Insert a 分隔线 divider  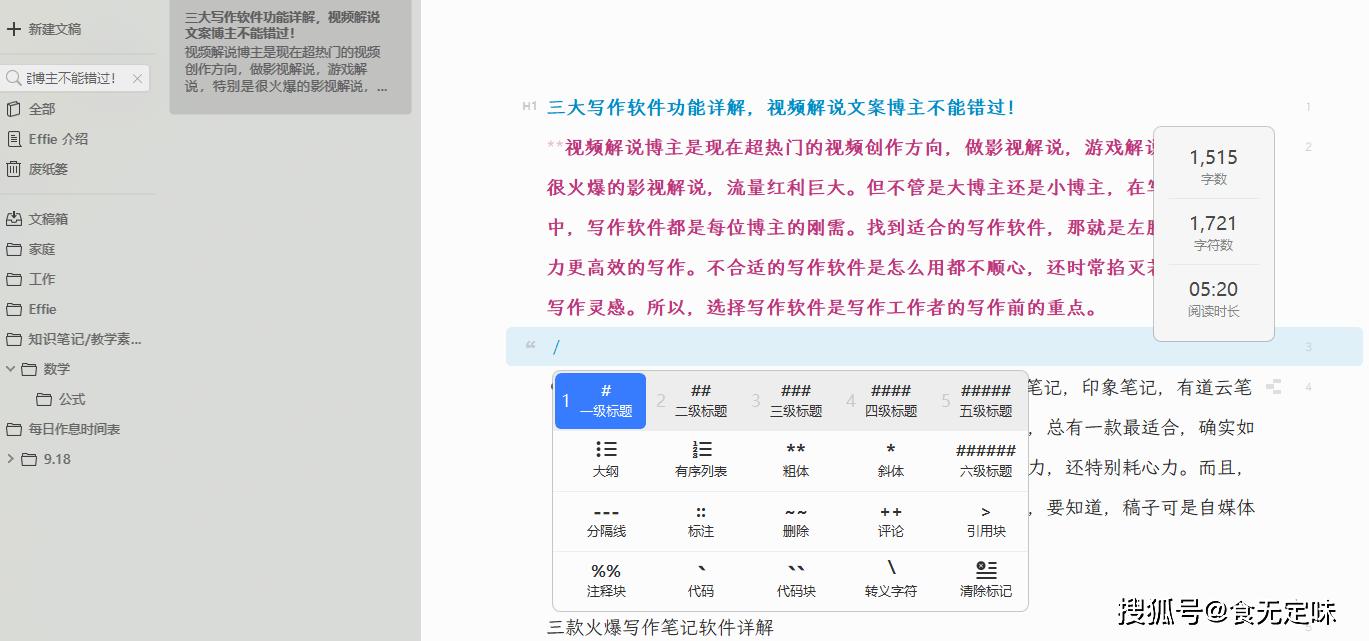click(x=605, y=520)
